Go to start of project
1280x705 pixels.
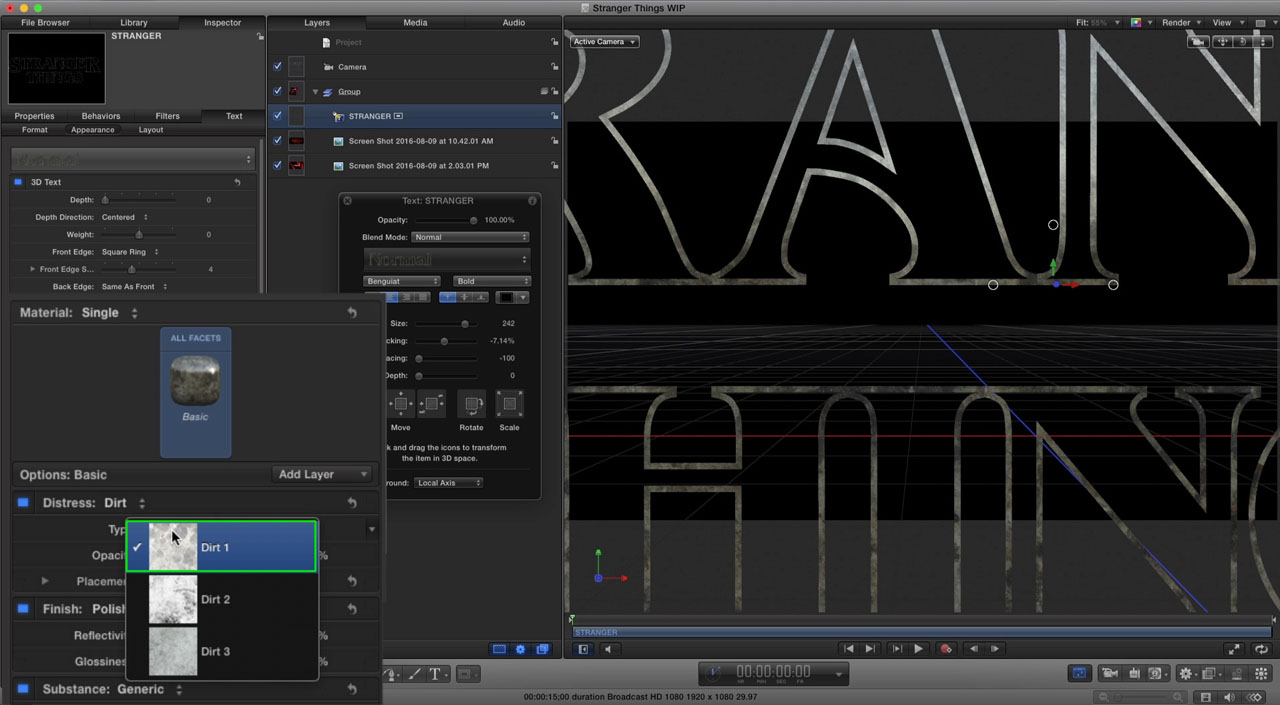(x=849, y=649)
